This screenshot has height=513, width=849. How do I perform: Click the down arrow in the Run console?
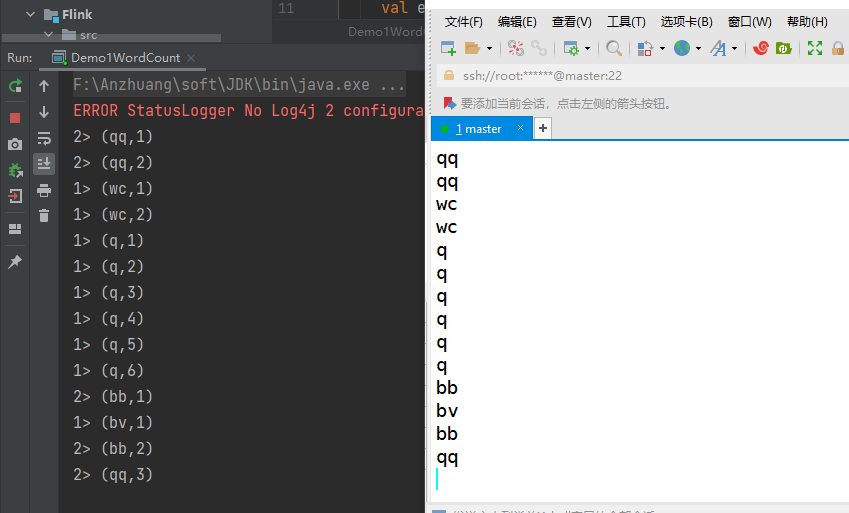pyautogui.click(x=44, y=112)
